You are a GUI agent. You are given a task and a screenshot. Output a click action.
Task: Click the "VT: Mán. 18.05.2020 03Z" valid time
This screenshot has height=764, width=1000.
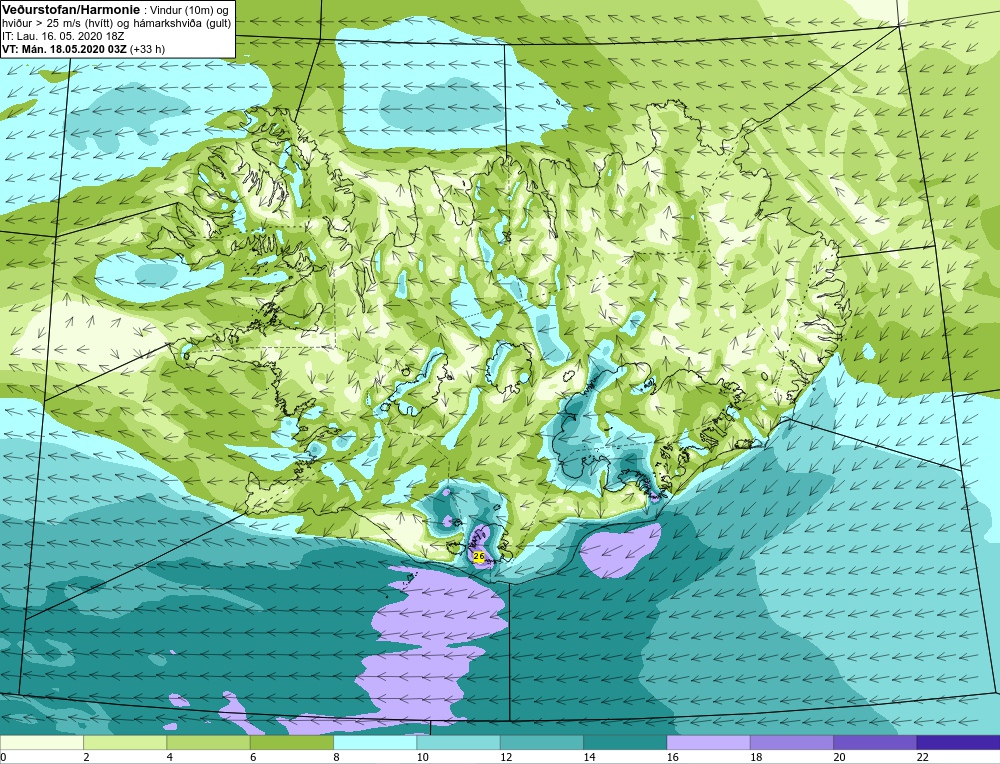point(64,49)
